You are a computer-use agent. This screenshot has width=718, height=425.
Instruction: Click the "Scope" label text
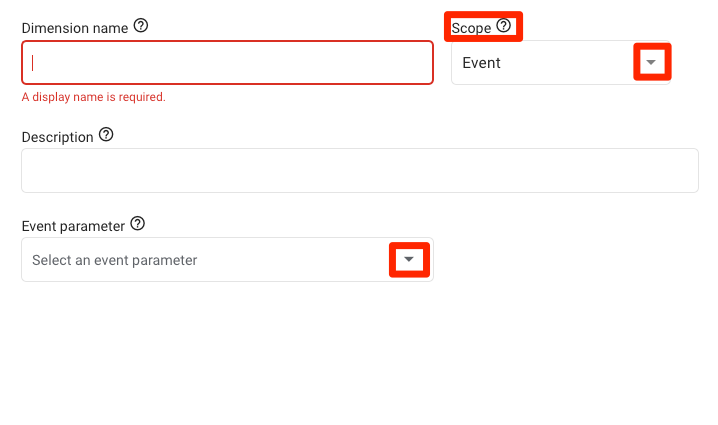471,28
